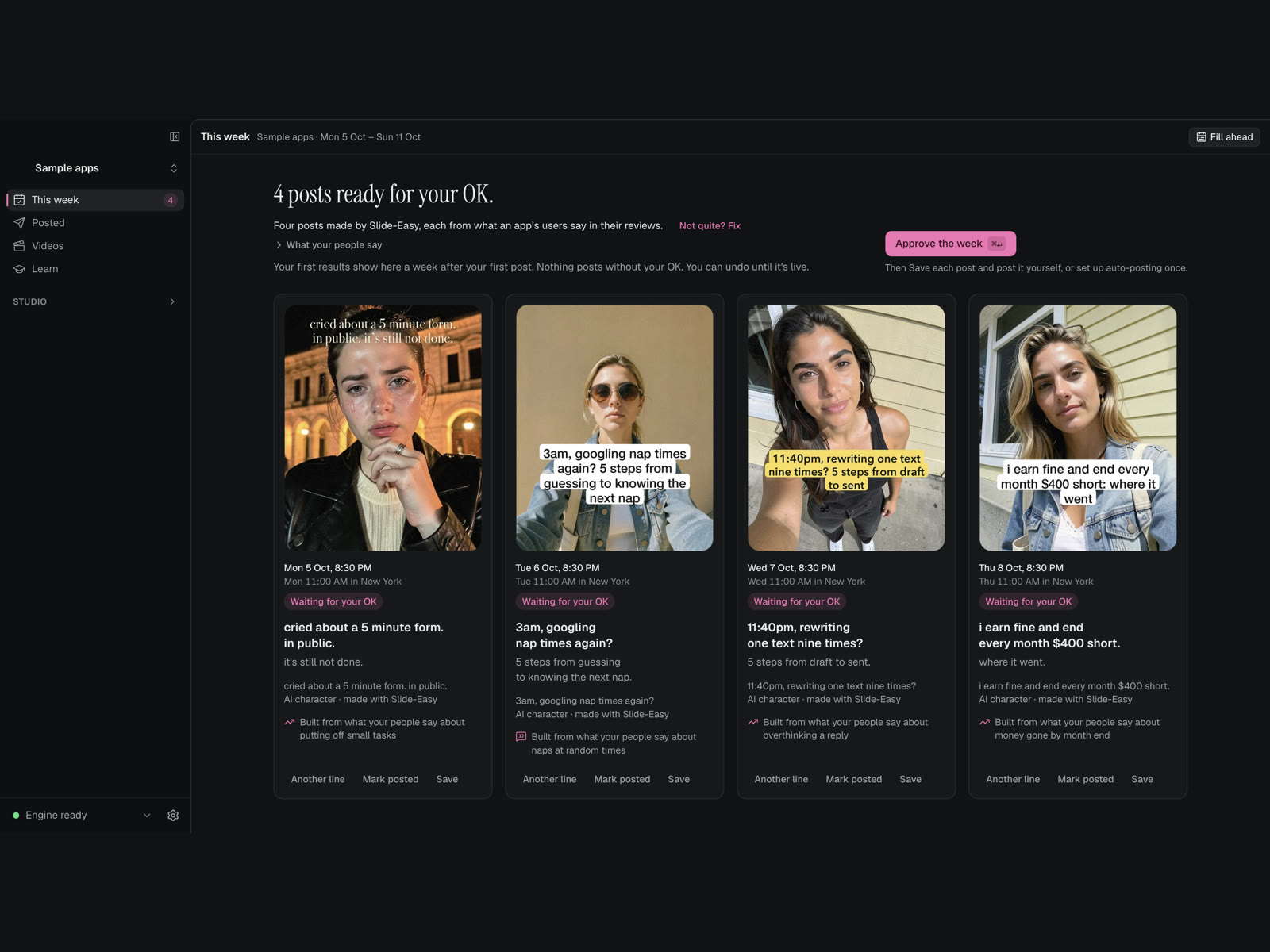The width and height of the screenshot is (1270, 952).
Task: Mark the Thursday $400 short post posted
Action: point(1085,779)
